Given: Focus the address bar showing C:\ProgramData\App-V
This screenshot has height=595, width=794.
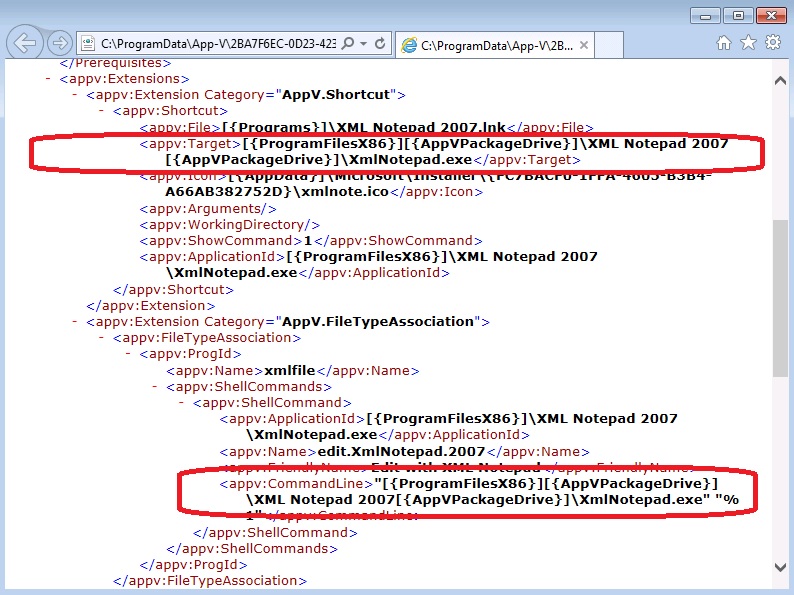Looking at the screenshot, I should click(218, 44).
